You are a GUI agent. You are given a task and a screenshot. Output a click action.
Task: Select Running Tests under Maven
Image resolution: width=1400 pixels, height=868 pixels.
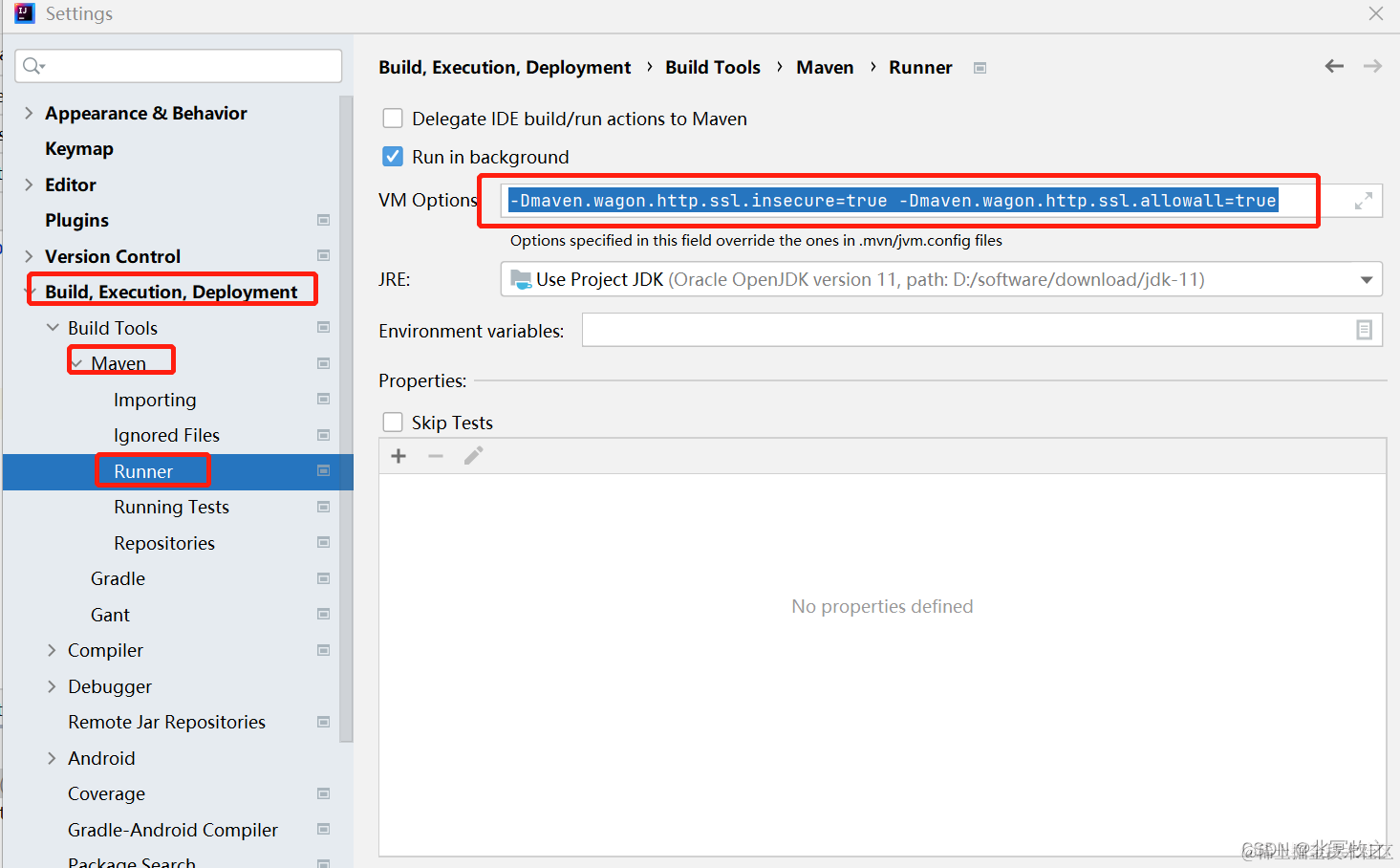pyautogui.click(x=171, y=507)
